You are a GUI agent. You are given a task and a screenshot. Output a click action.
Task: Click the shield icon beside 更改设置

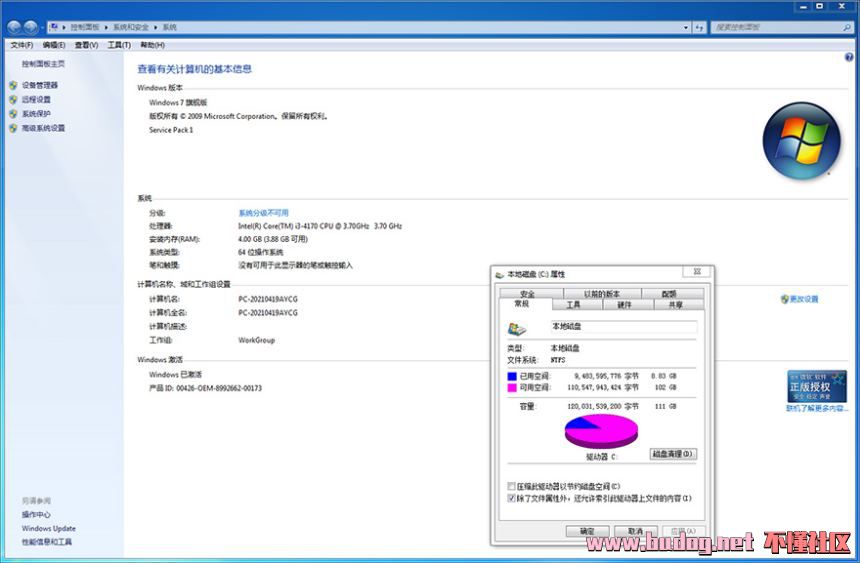point(784,299)
